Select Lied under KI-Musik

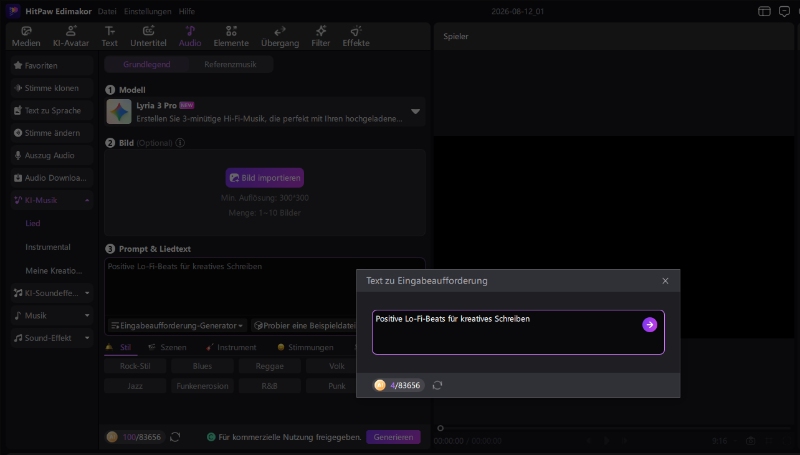[33, 223]
